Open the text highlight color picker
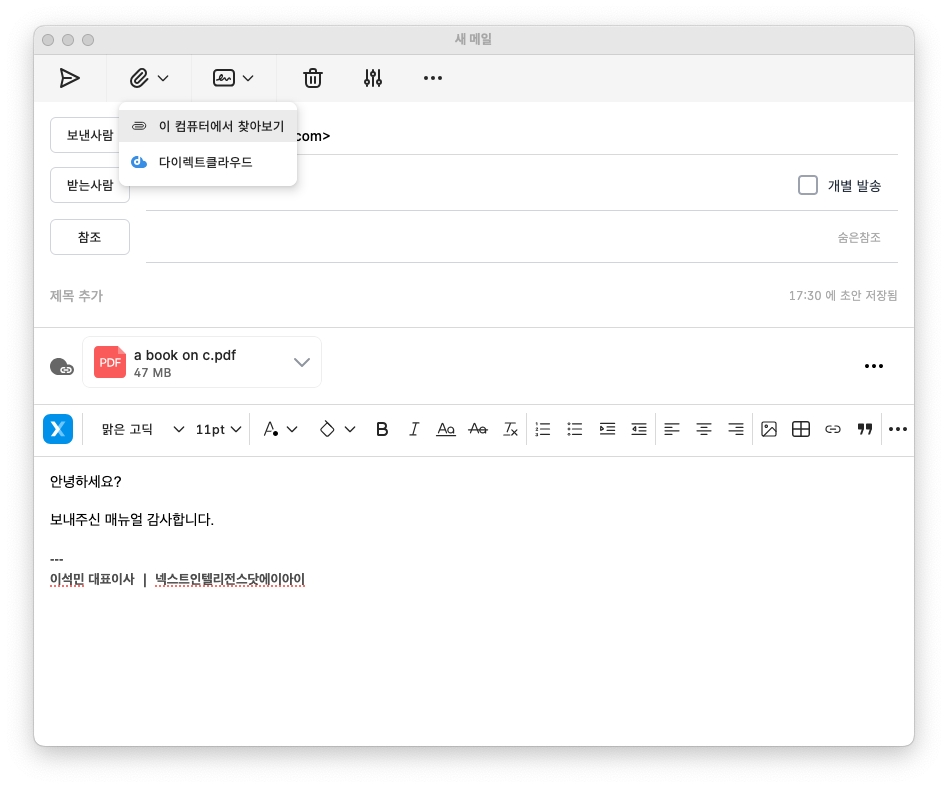The height and width of the screenshot is (788, 948). click(336, 429)
